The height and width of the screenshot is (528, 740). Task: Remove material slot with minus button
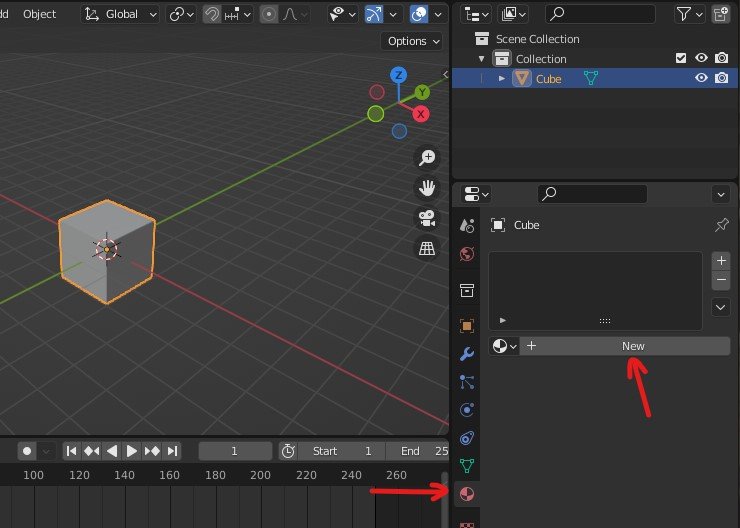[721, 280]
